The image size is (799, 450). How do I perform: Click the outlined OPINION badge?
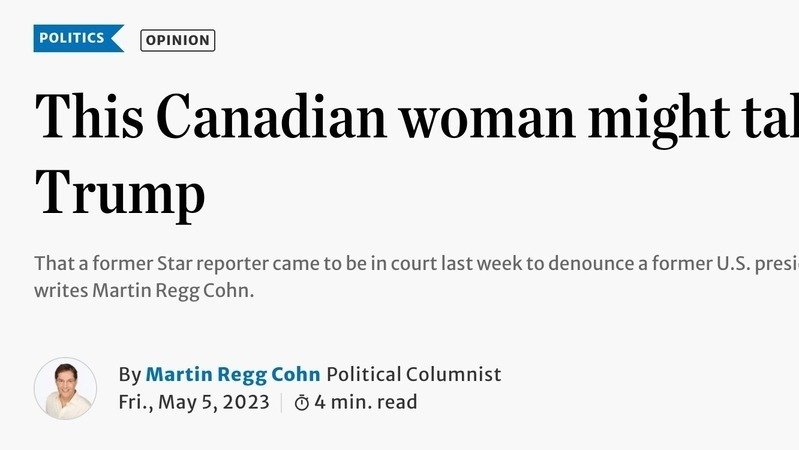(178, 40)
